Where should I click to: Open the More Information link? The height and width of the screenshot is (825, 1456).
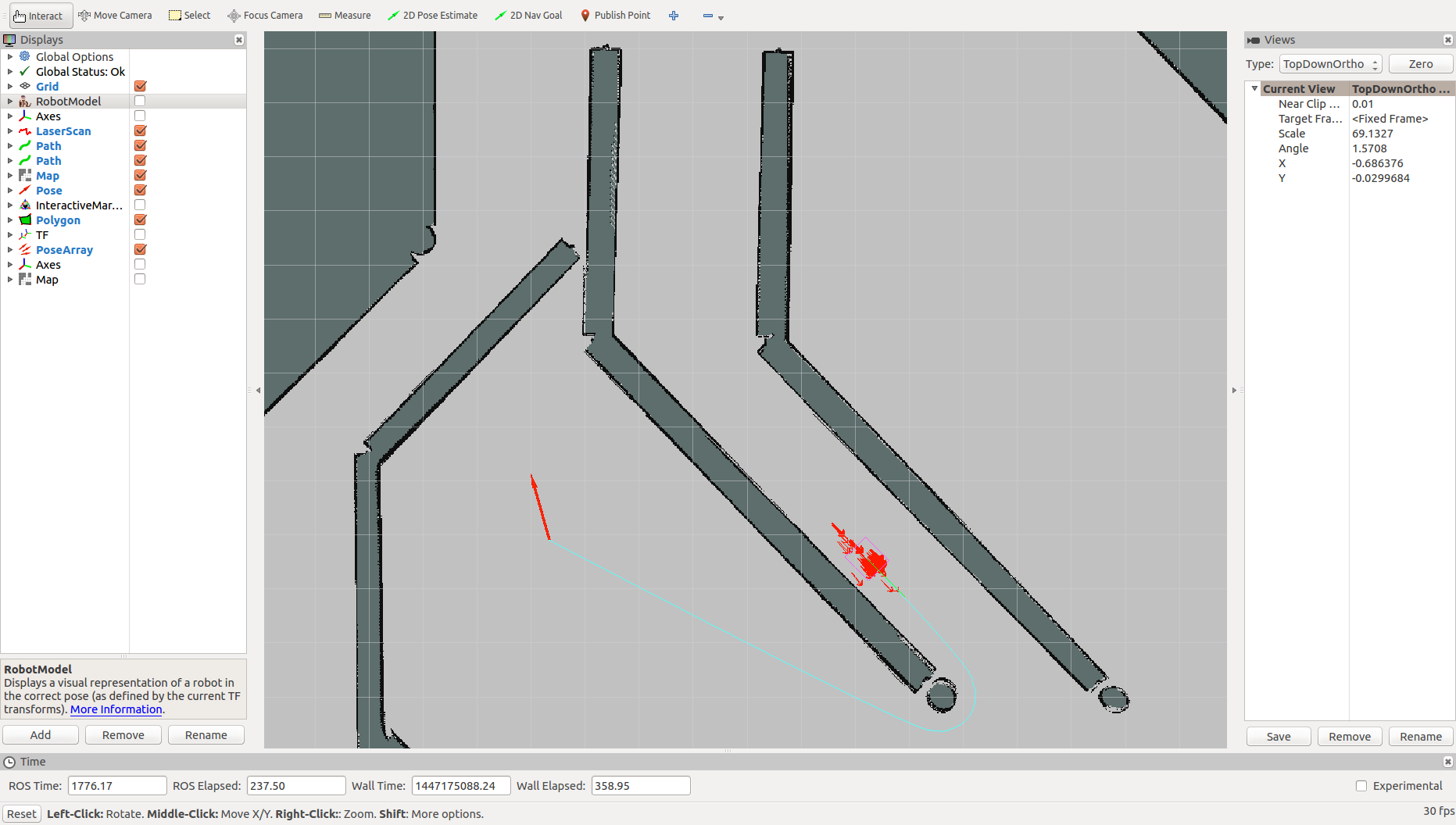tap(116, 709)
